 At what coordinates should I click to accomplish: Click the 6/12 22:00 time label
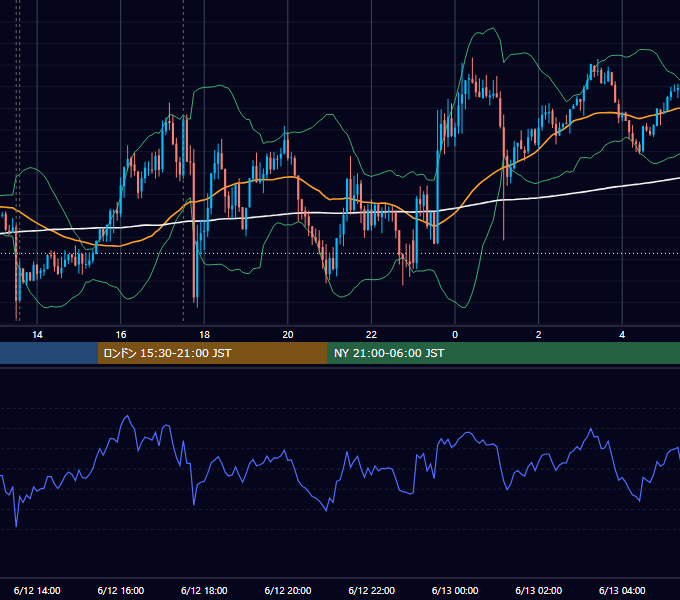372,590
